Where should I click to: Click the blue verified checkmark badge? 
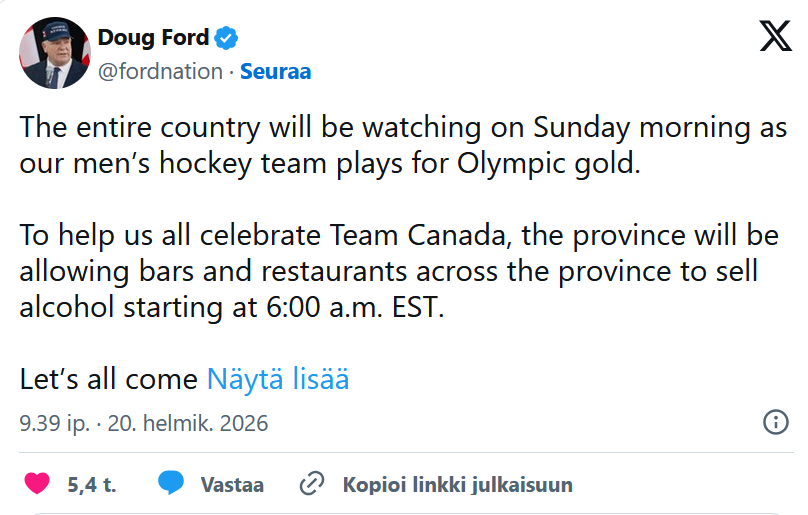[227, 39]
